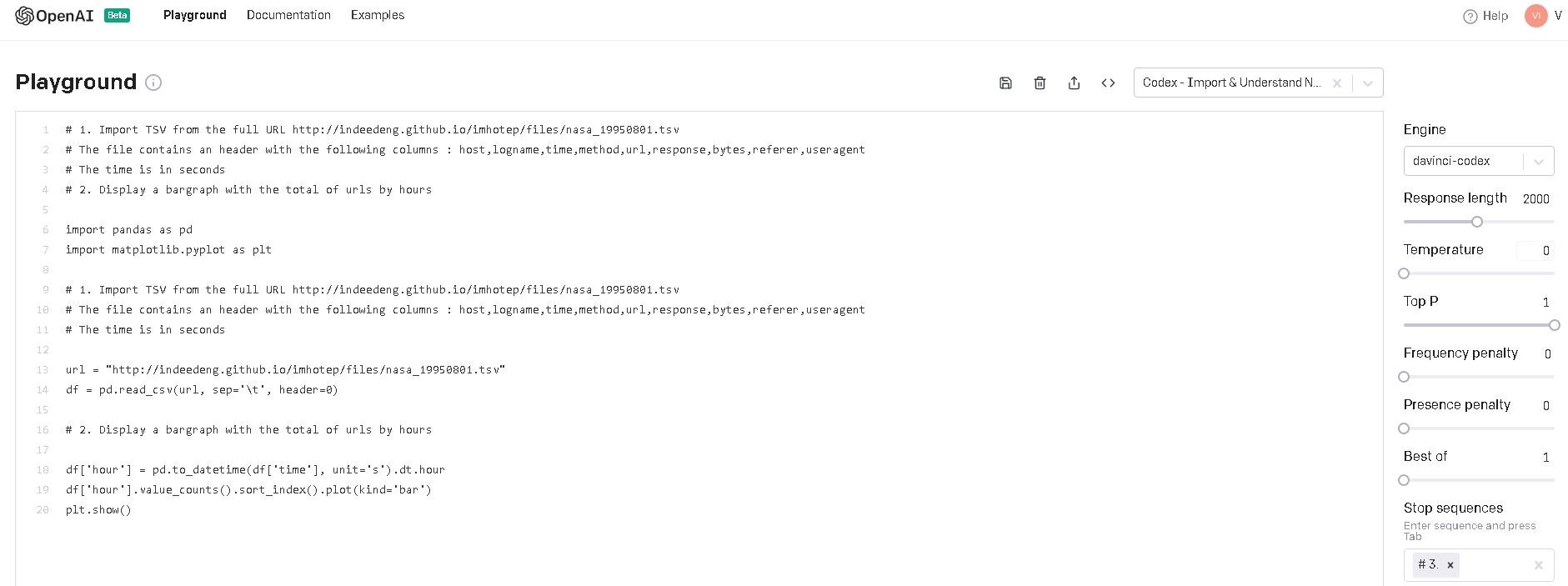The image size is (1568, 586).
Task: Open the Examples tab
Action: (x=378, y=15)
